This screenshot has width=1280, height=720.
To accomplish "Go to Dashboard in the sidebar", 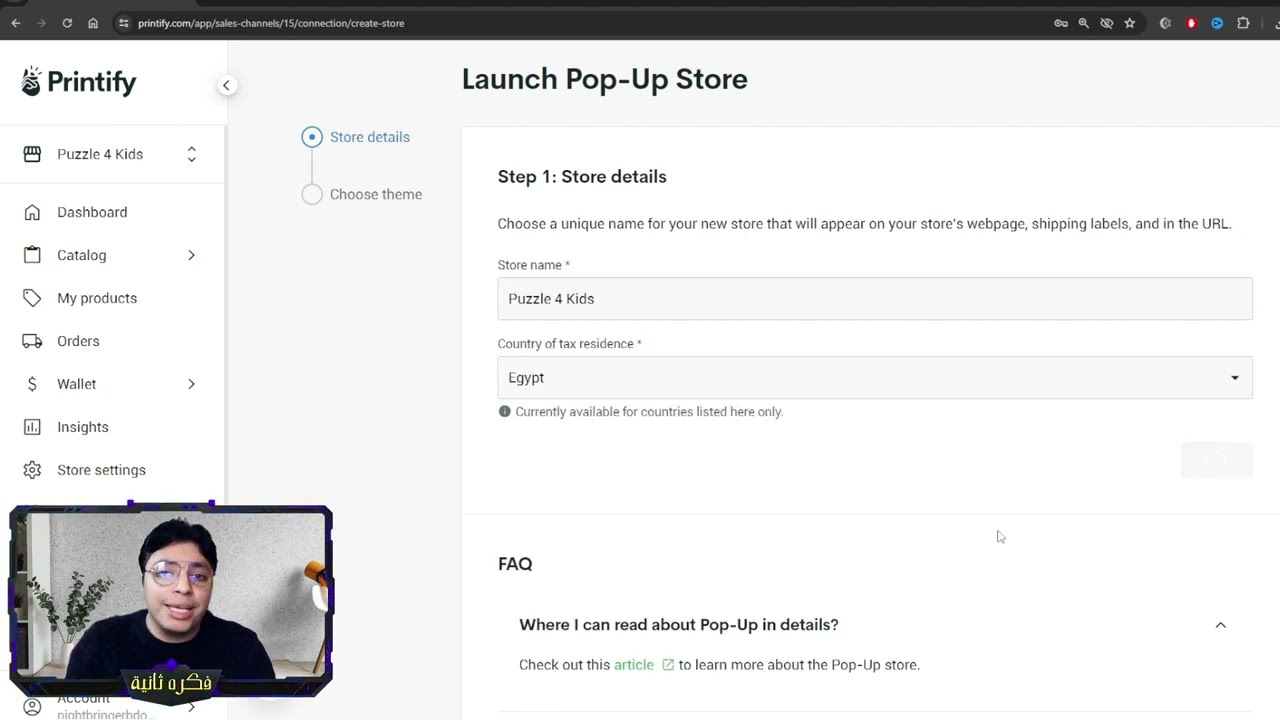I will tap(92, 212).
